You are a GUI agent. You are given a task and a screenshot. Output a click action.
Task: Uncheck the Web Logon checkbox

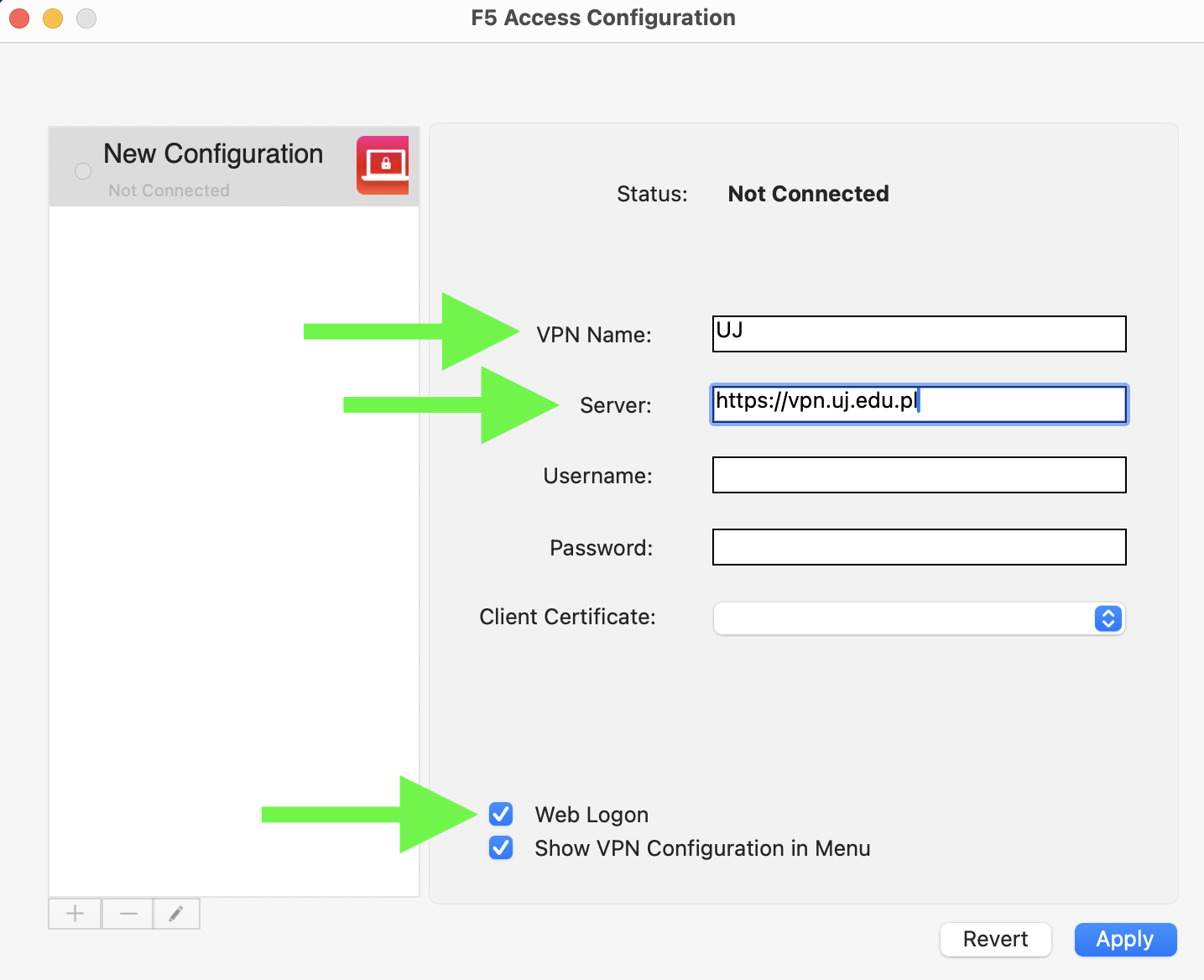[x=501, y=814]
